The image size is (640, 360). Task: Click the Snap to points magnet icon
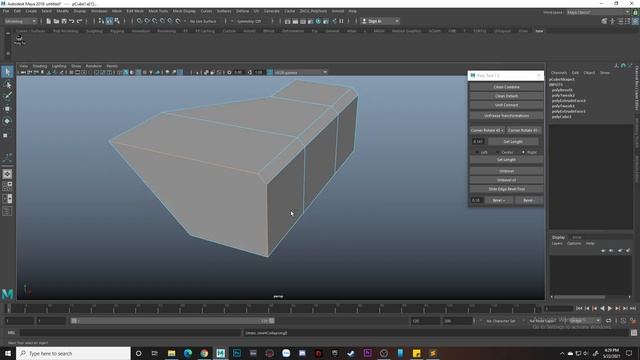click(x=155, y=21)
